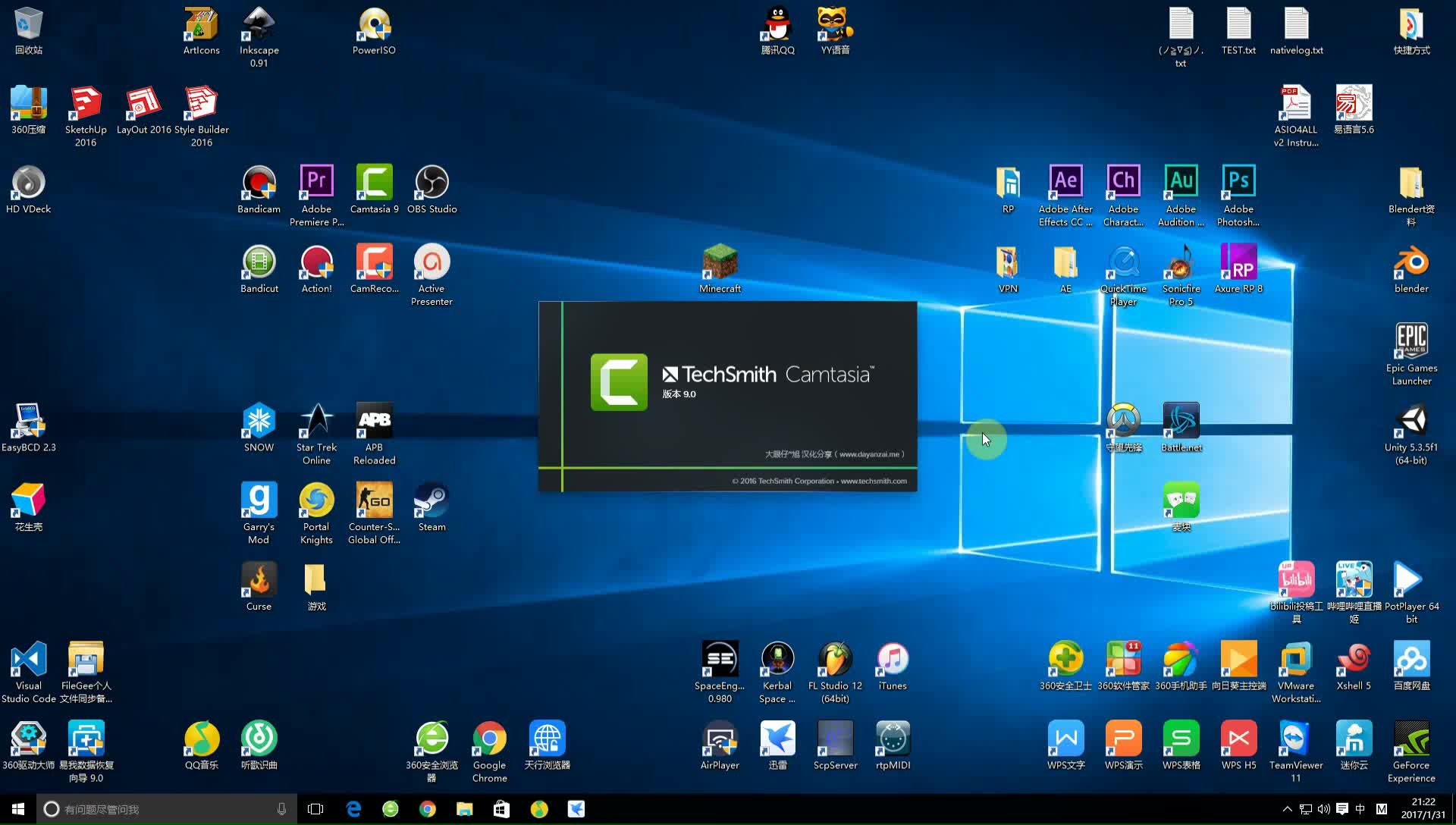Select the blender desktop icon
1456x825 pixels.
pyautogui.click(x=1411, y=269)
